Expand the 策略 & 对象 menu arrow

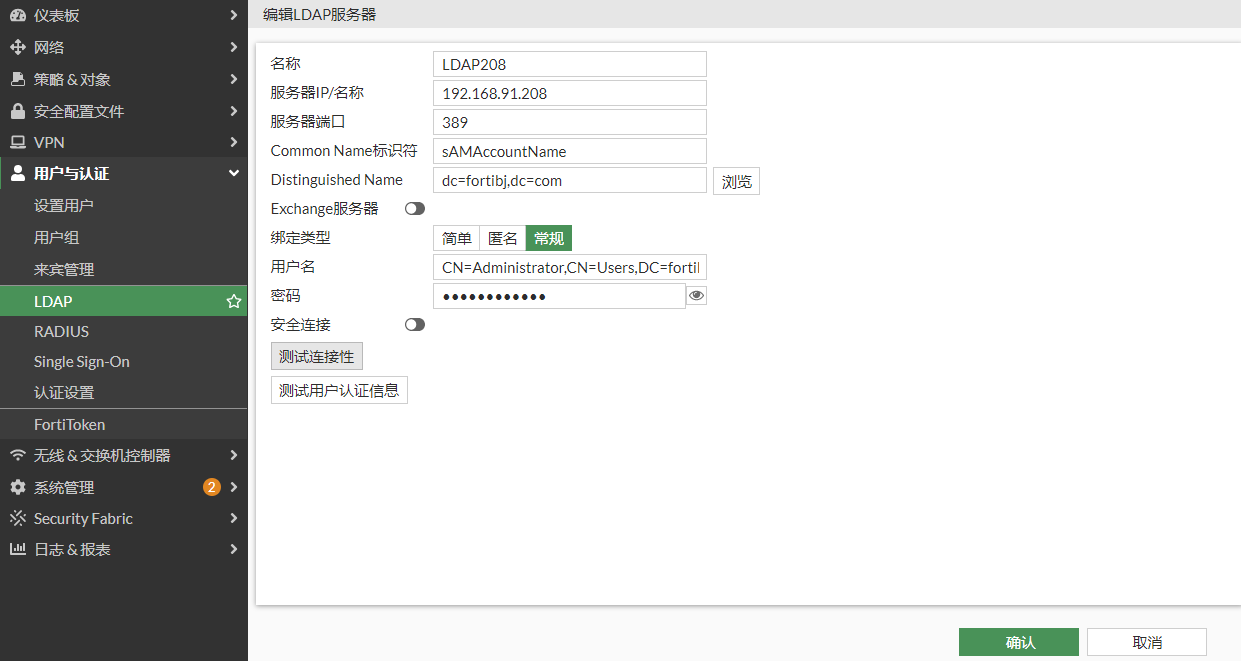click(233, 79)
